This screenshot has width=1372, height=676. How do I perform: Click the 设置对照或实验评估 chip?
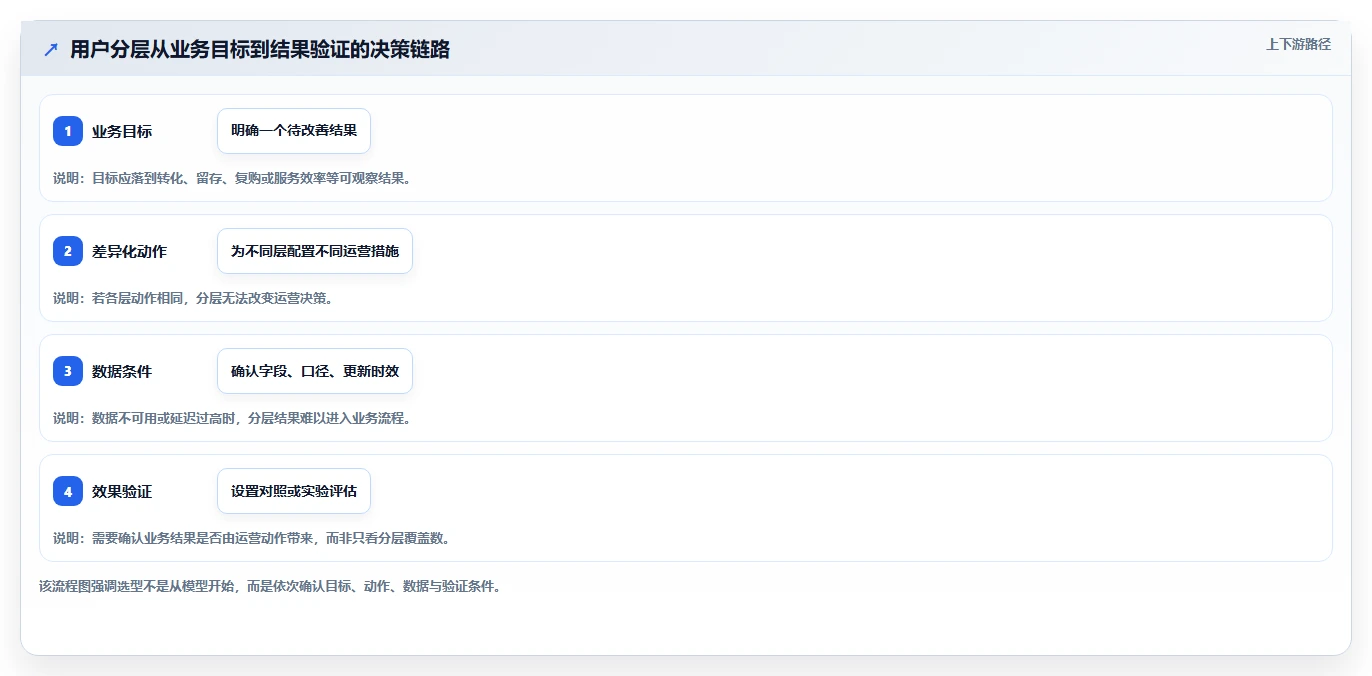pos(294,491)
